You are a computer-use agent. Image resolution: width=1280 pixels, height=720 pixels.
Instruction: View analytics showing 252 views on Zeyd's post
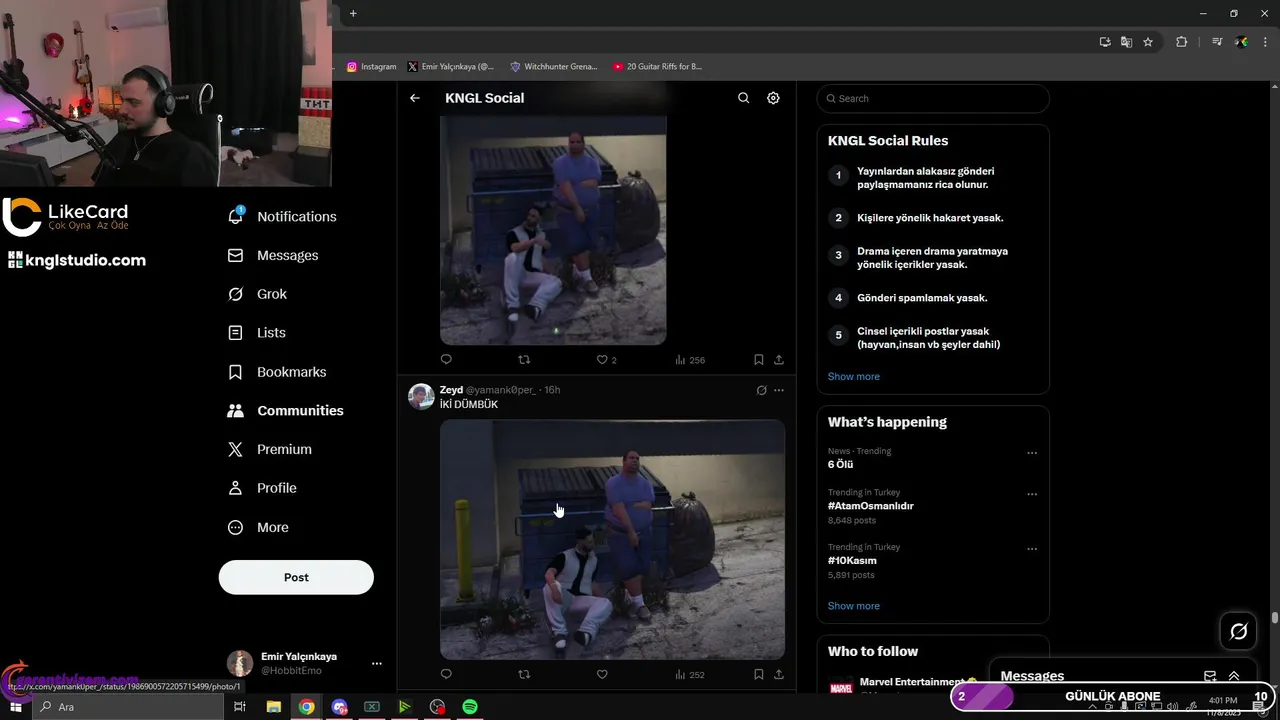[x=690, y=674]
